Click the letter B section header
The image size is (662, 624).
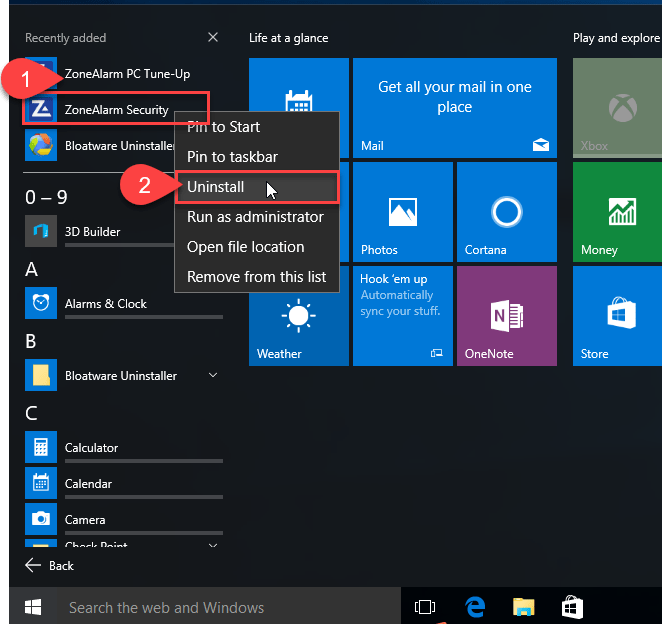coord(31,341)
